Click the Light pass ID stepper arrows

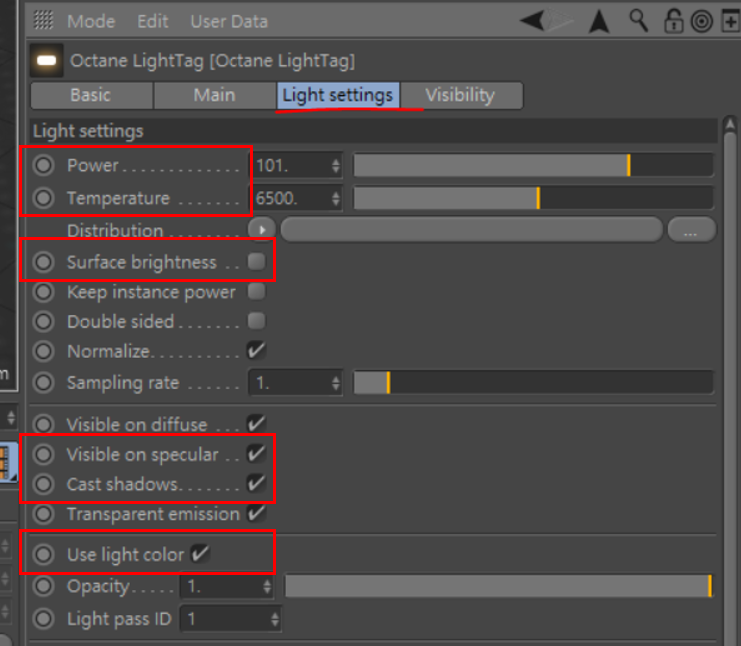coord(275,619)
